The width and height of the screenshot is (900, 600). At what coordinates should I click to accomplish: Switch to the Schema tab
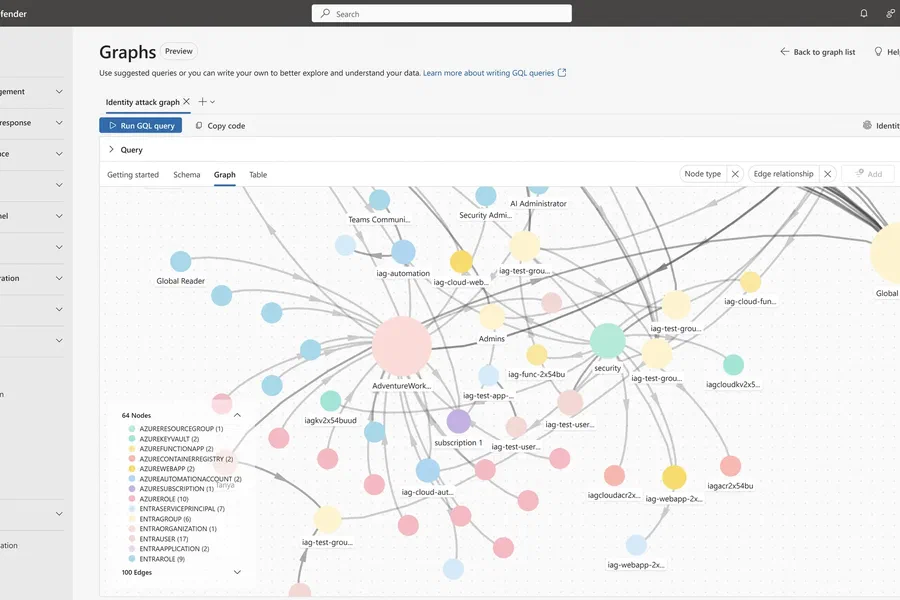tap(187, 175)
